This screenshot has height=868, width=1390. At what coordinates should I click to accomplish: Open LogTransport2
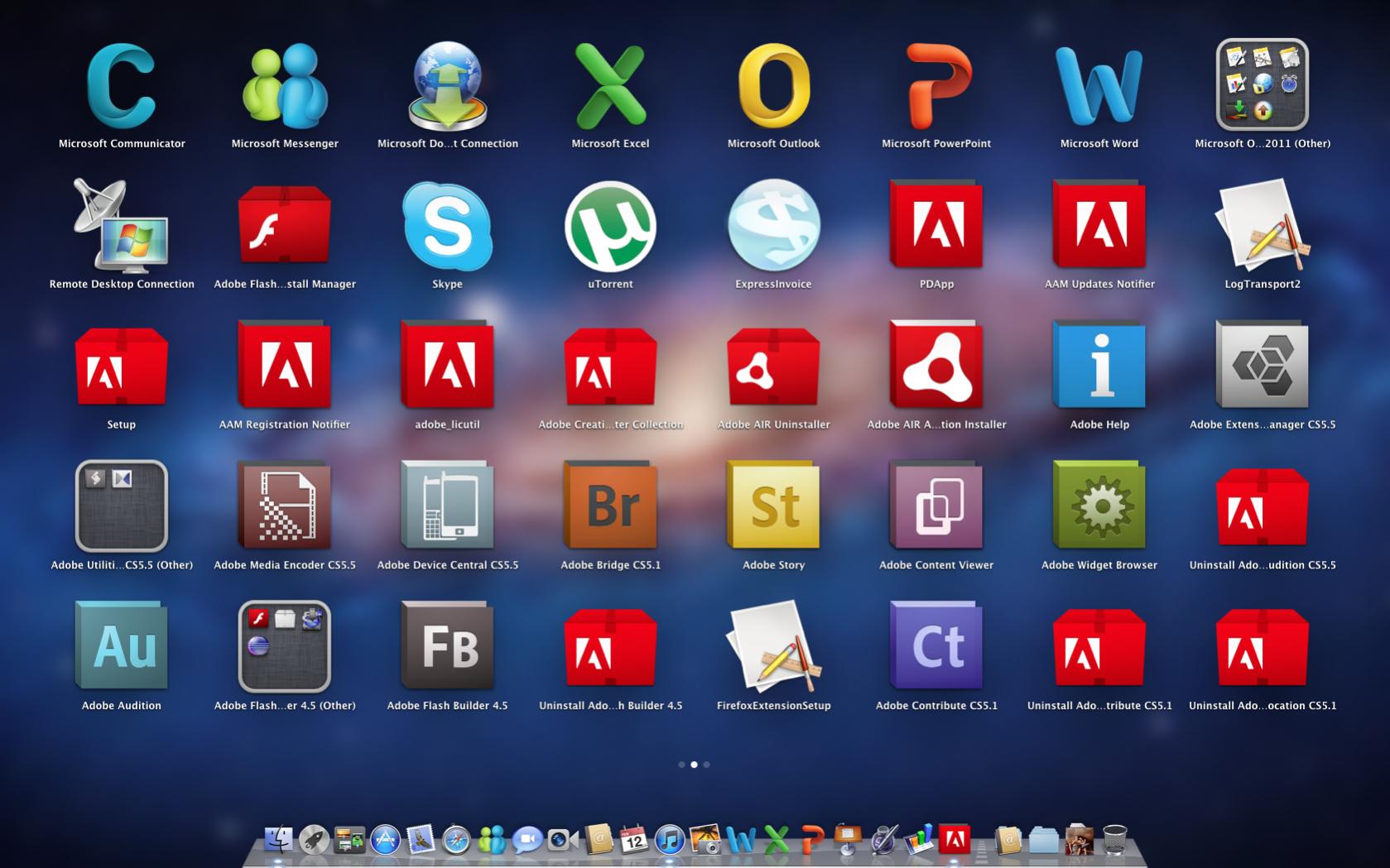pos(1263,224)
